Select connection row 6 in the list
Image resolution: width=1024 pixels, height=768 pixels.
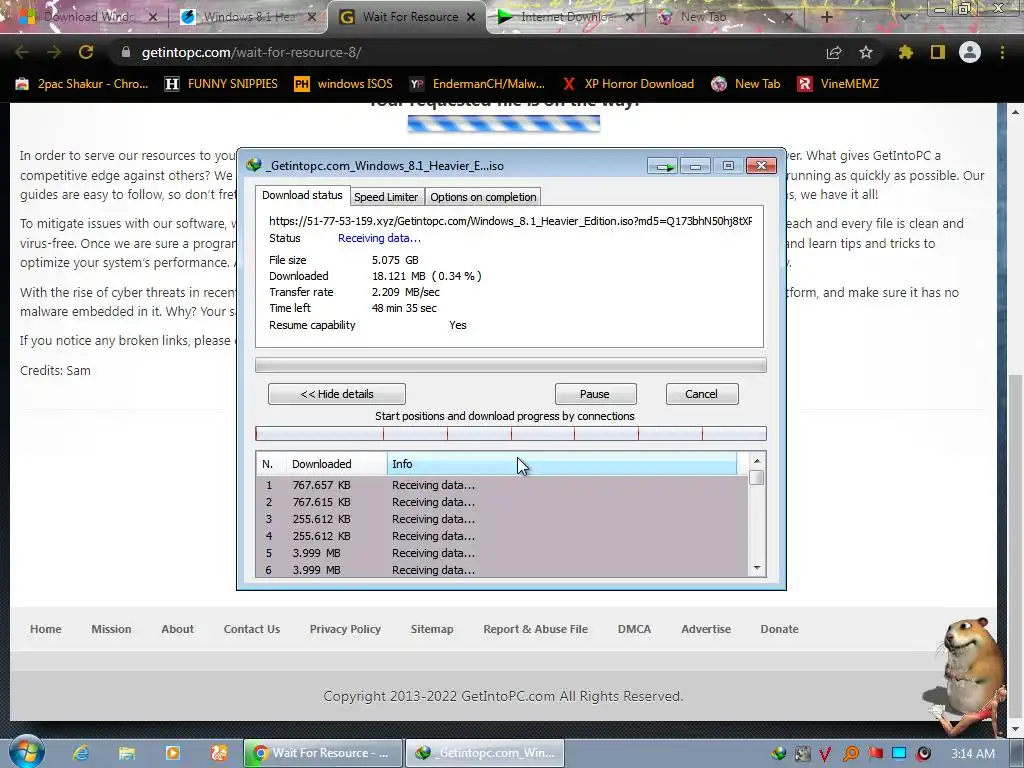coord(502,569)
